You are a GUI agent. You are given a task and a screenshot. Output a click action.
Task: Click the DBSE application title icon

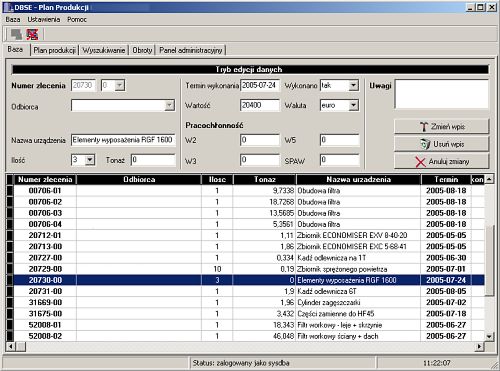(x=8, y=7)
